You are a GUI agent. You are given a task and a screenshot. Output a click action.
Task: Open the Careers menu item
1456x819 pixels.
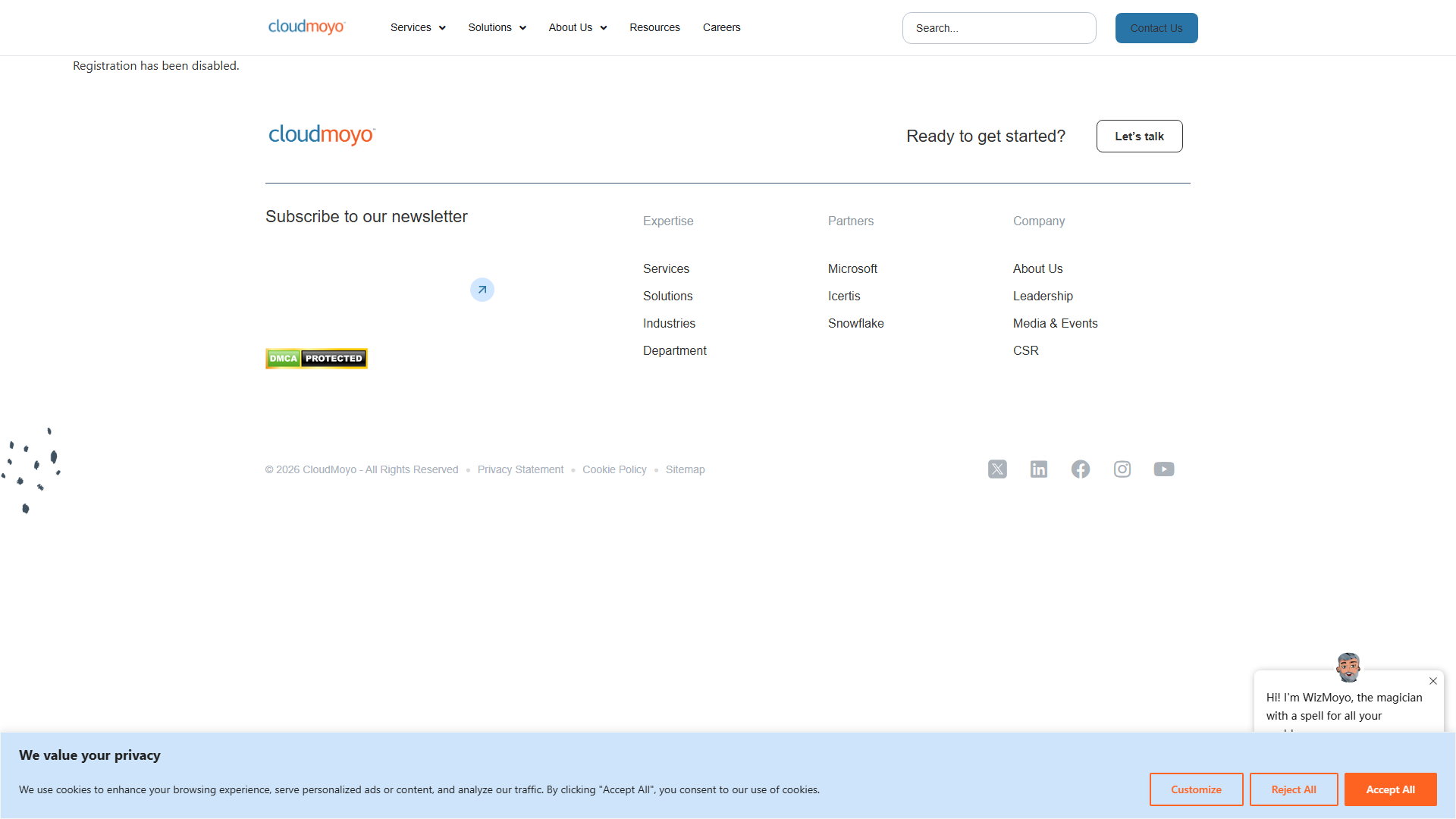coord(721,28)
